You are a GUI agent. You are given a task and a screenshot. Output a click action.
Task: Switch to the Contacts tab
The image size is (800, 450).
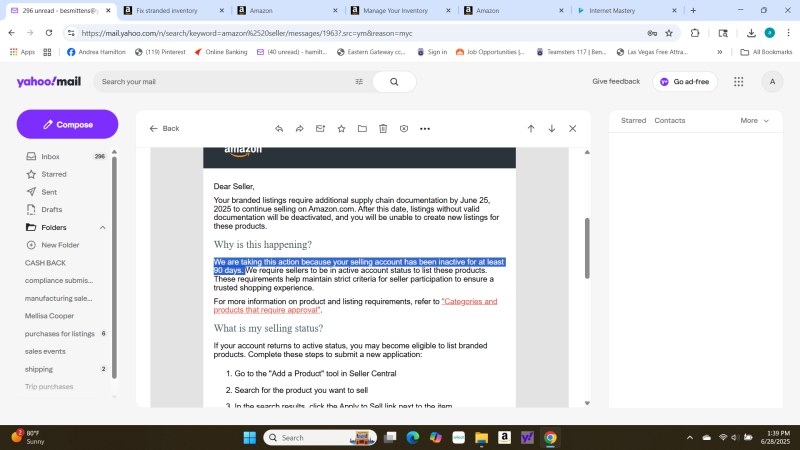[669, 121]
